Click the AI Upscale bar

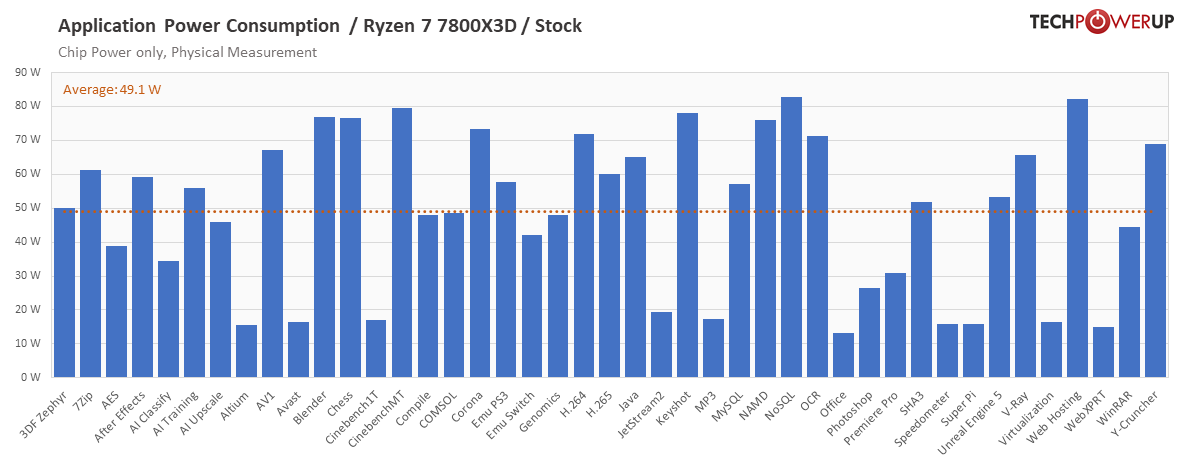220,300
